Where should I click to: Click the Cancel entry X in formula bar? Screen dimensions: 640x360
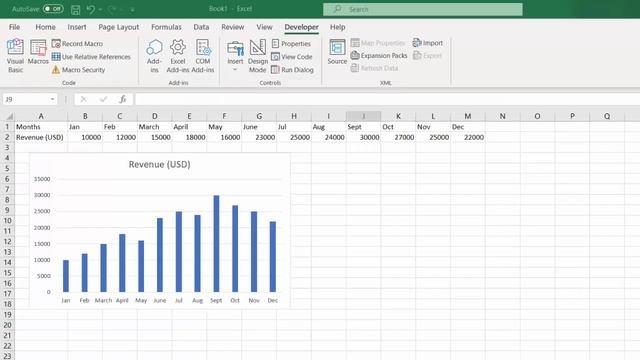click(83, 99)
